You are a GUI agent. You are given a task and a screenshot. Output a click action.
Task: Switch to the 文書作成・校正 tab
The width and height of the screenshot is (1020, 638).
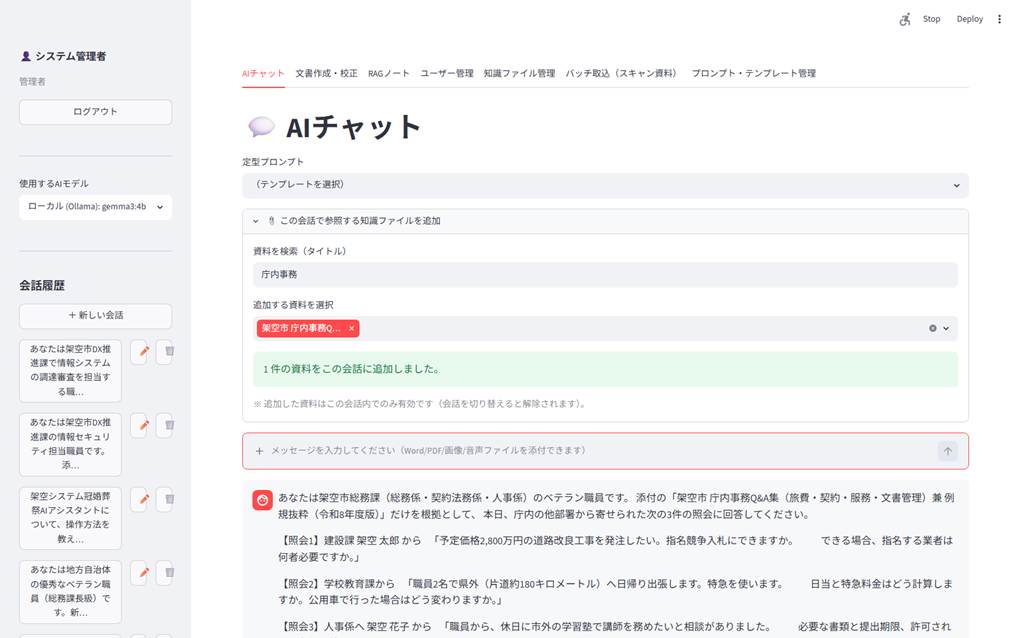point(326,73)
